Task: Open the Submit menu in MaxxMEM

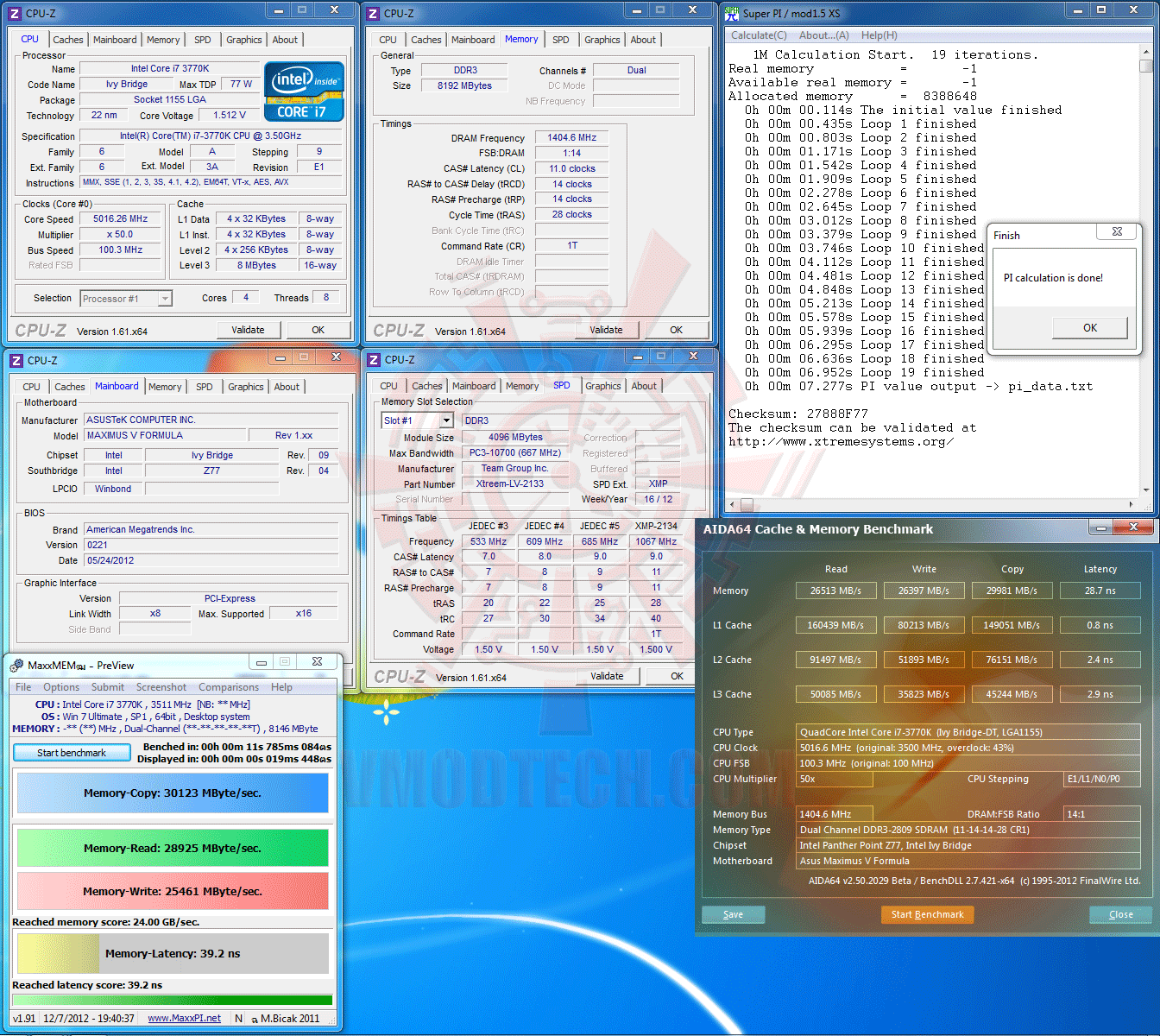Action: tap(108, 687)
